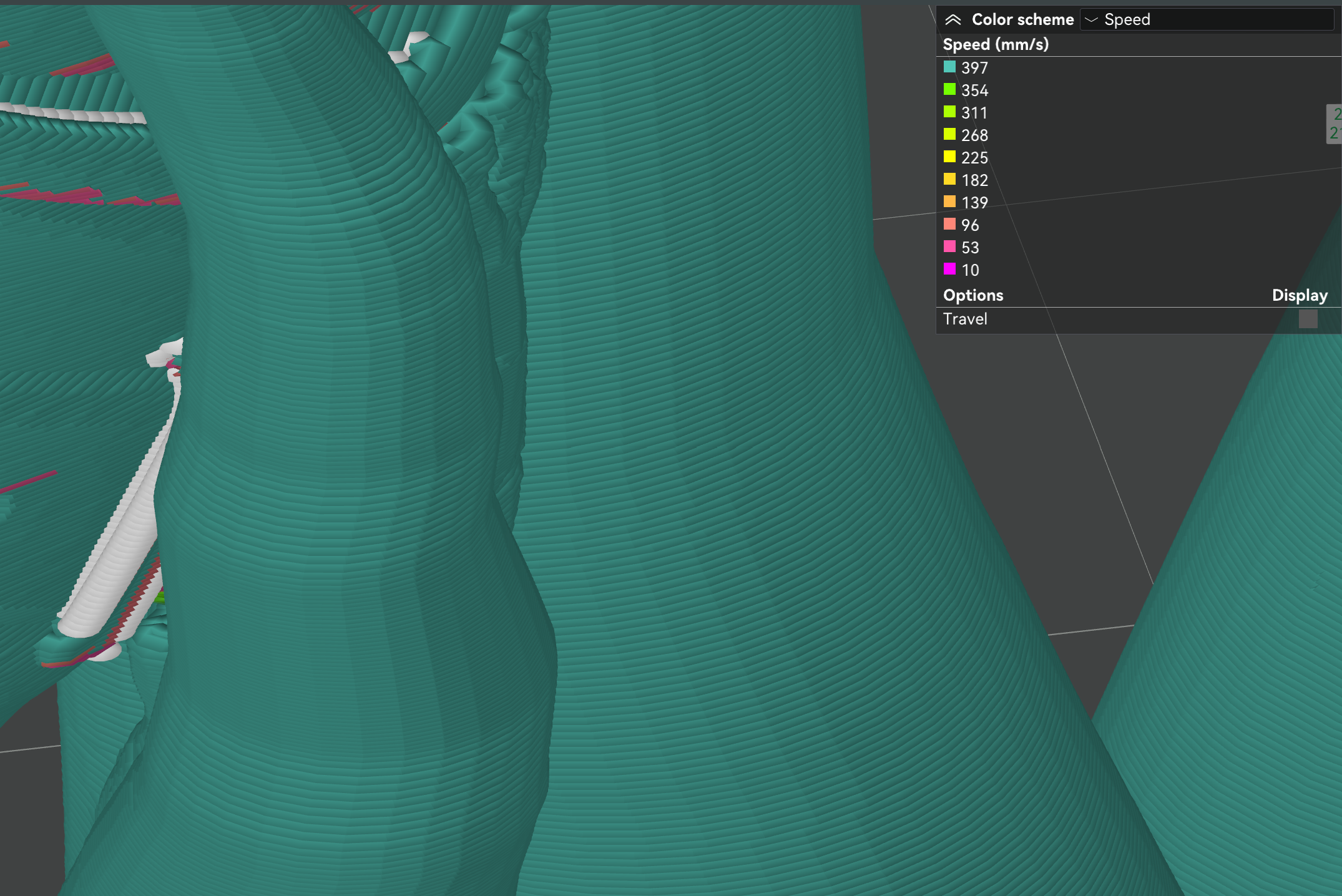Viewport: 1342px width, 896px height.
Task: Toggle the Travel display checkbox
Action: (1308, 319)
